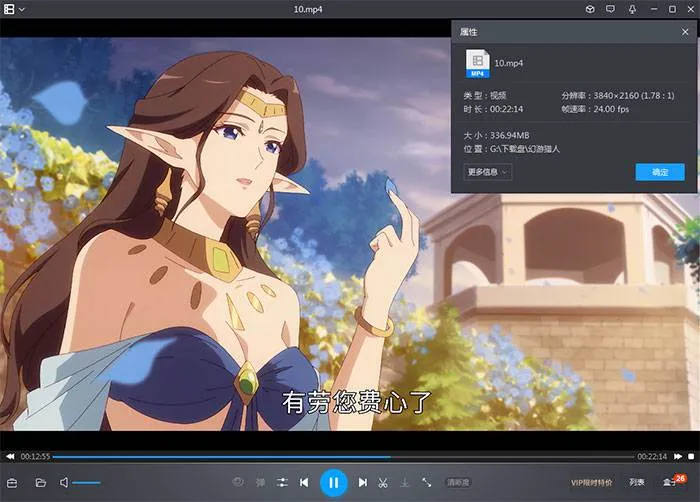Open the 清晰度 quality selector
700x502 pixels.
(x=458, y=482)
